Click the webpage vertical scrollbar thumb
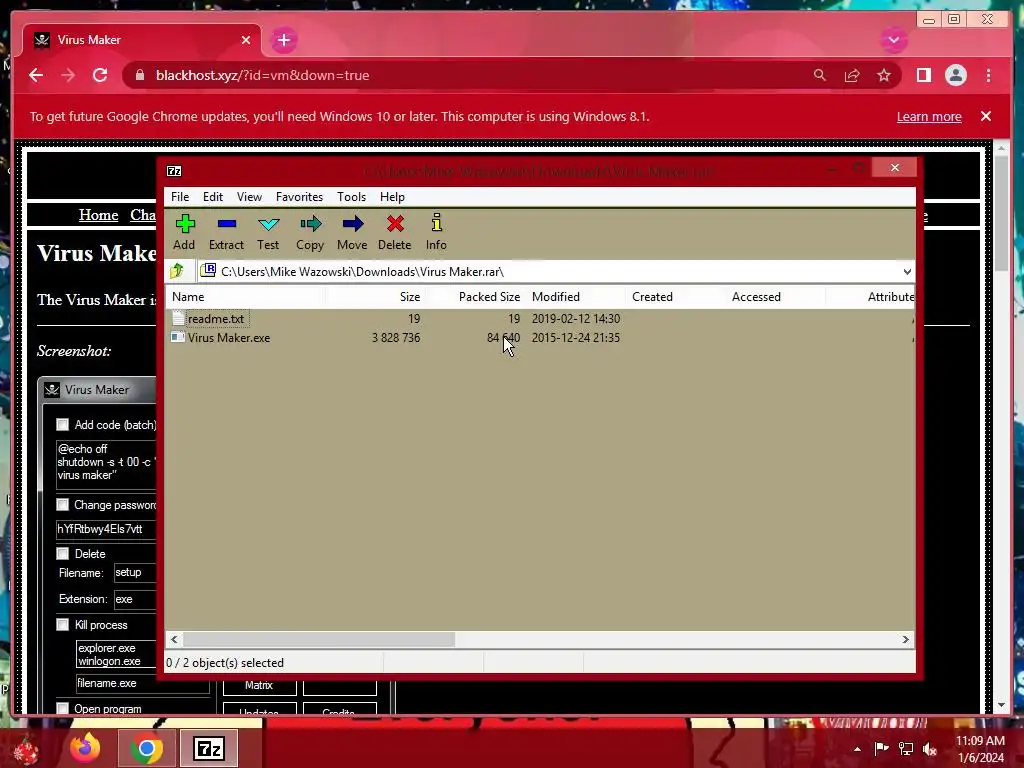Image resolution: width=1024 pixels, height=768 pixels. [1002, 212]
